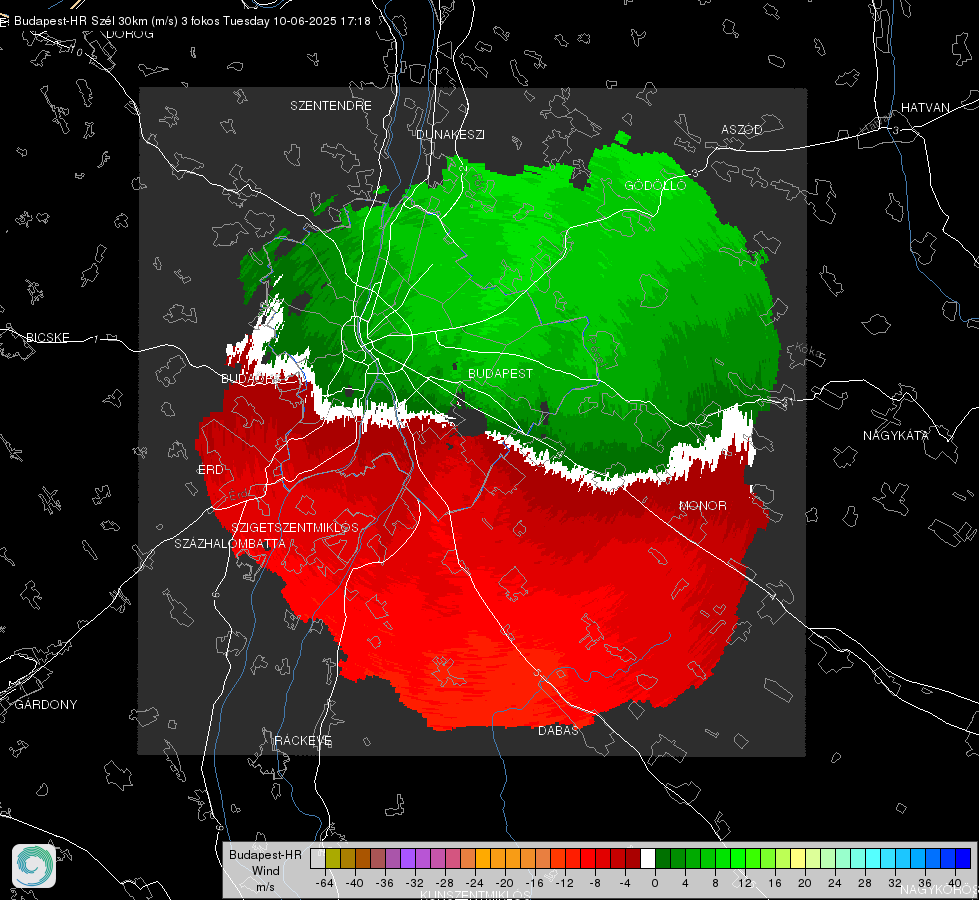Click the SZIGETSZENTMIKLÓS city label
979x900 pixels.
pos(295,528)
